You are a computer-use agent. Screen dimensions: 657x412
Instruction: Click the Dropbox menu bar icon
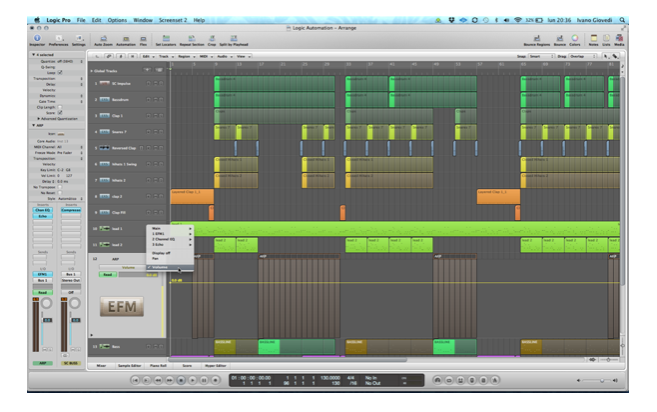451,20
